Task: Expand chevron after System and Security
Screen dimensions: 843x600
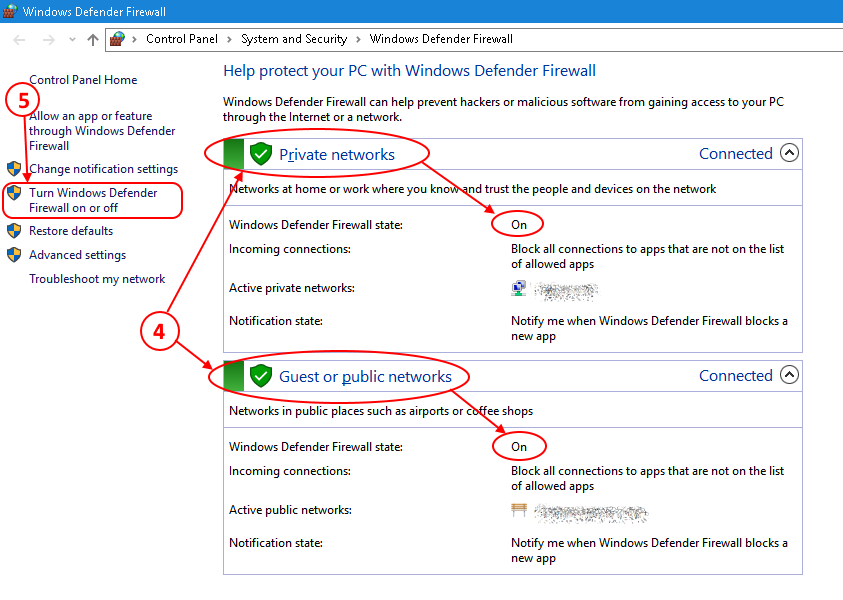Action: pos(358,39)
